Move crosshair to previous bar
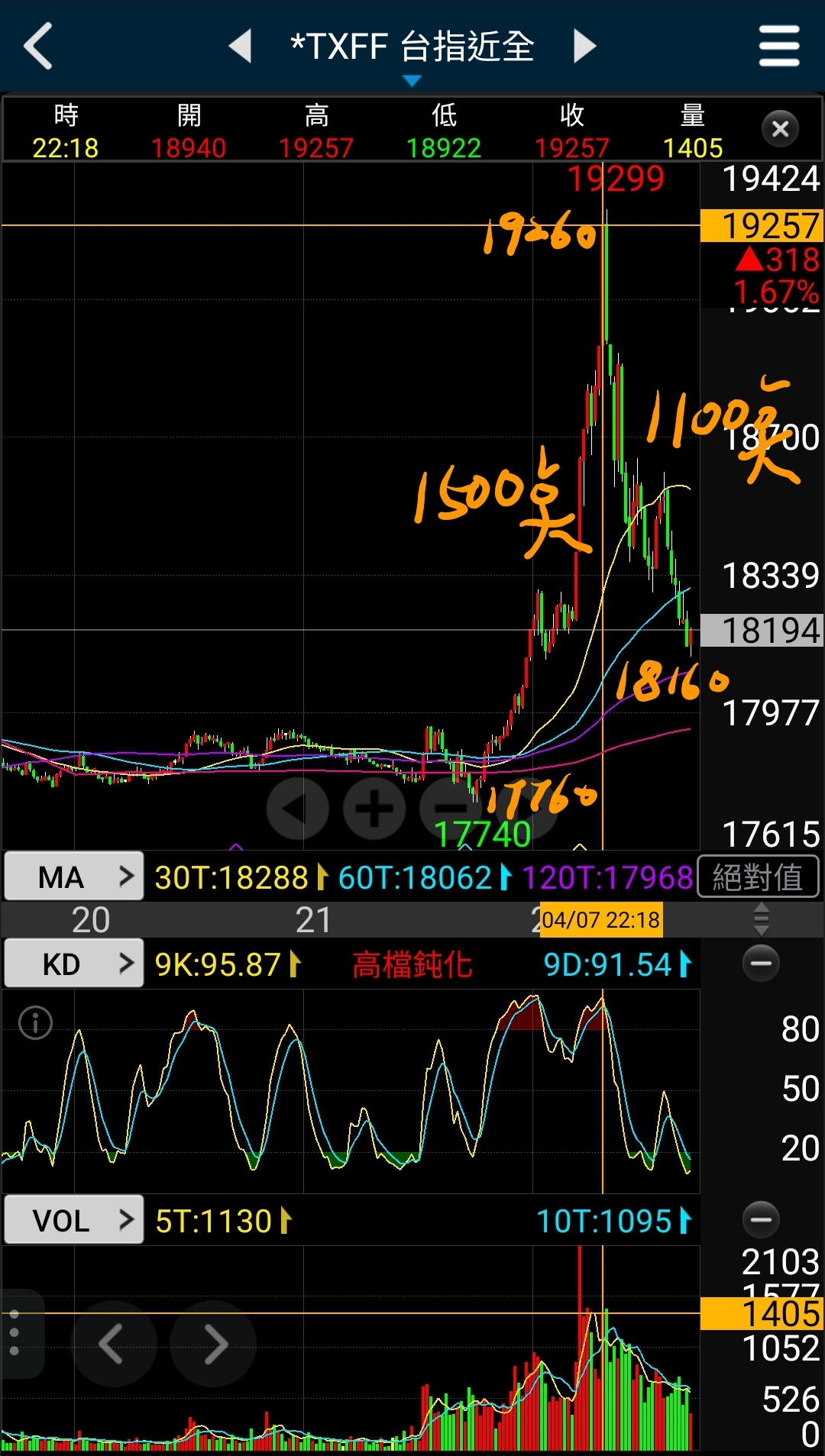This screenshot has height=1456, width=825. coord(112,1344)
